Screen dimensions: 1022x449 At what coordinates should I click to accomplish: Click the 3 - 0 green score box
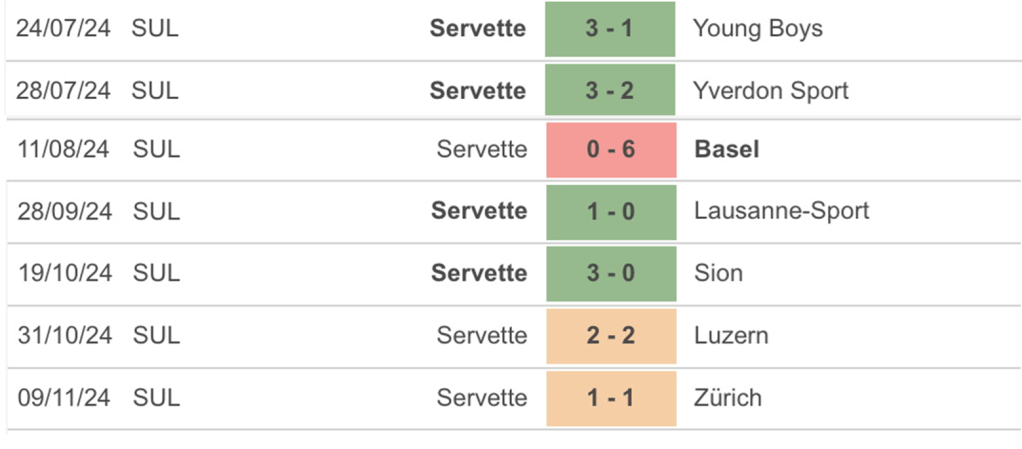click(610, 273)
